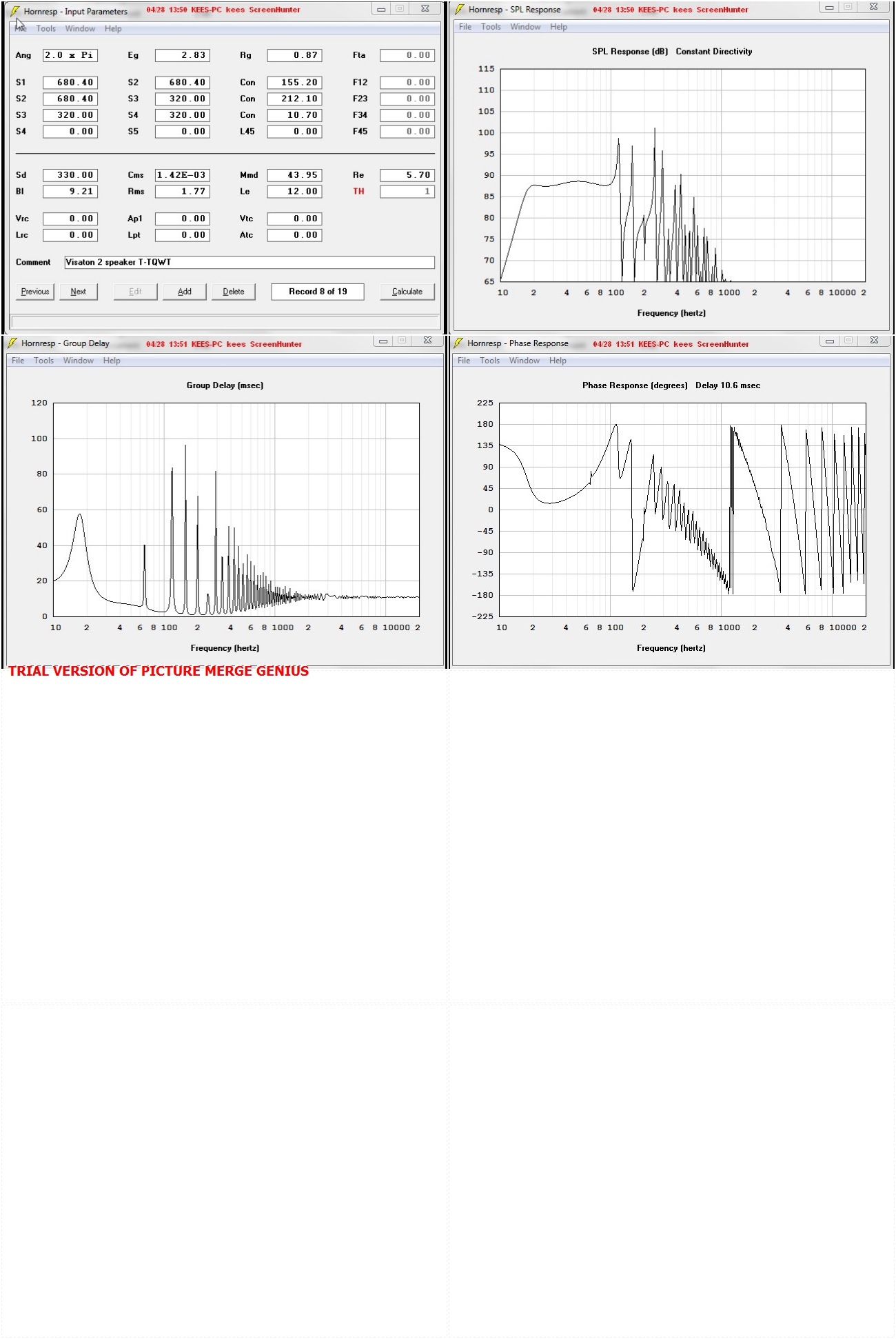Click the Con field 155.20

(294, 82)
